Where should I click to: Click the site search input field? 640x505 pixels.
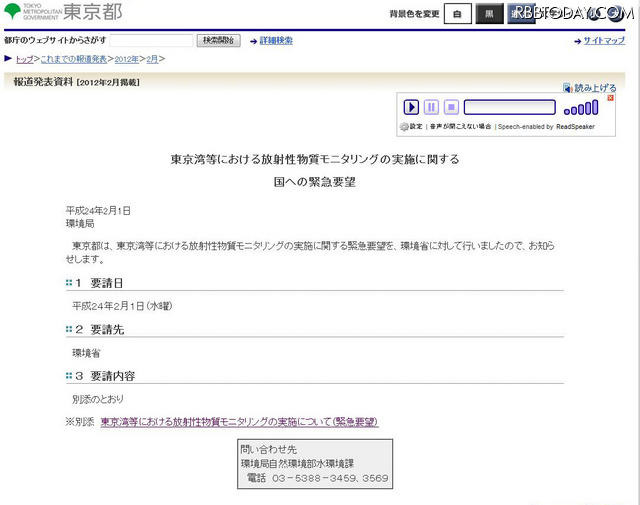coord(151,41)
